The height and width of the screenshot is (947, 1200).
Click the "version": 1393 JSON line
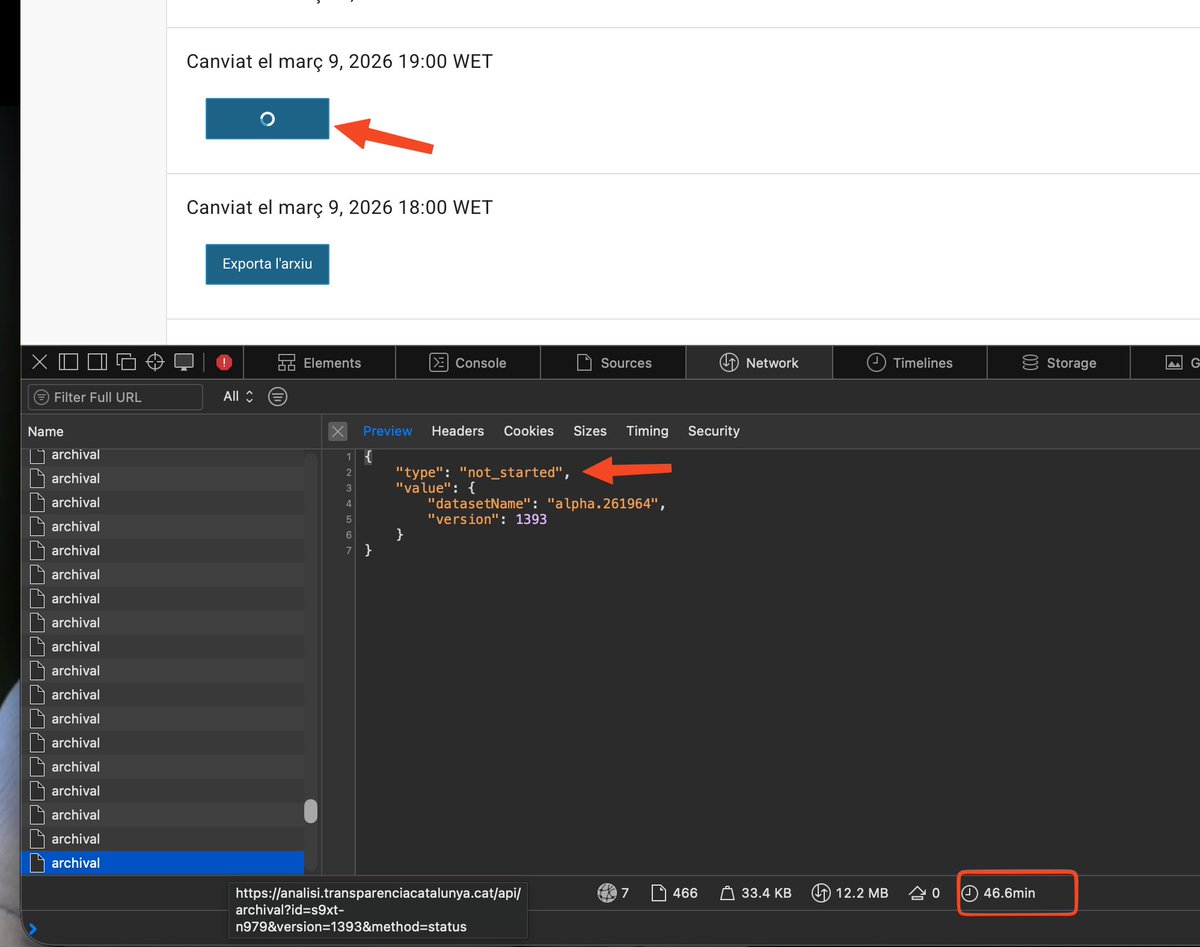click(x=487, y=519)
